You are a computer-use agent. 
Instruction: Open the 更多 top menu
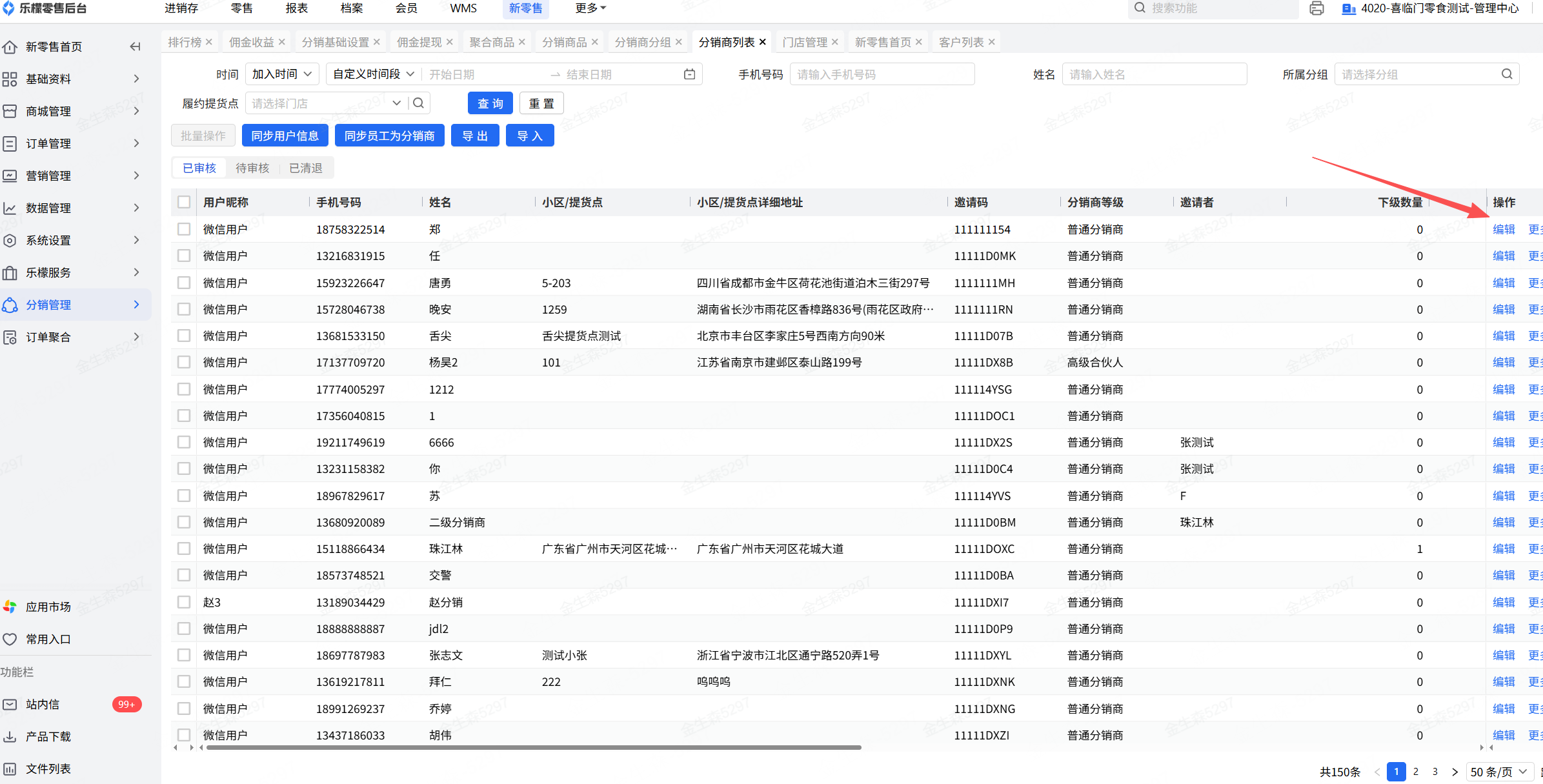(590, 8)
